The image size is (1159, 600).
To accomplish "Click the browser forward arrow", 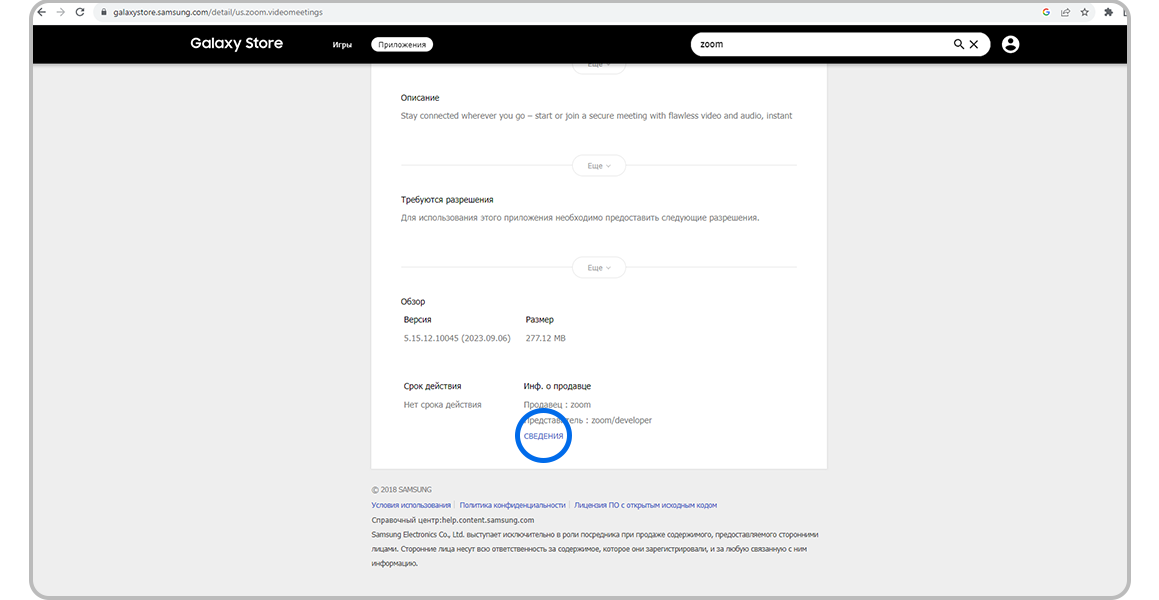I will (61, 13).
